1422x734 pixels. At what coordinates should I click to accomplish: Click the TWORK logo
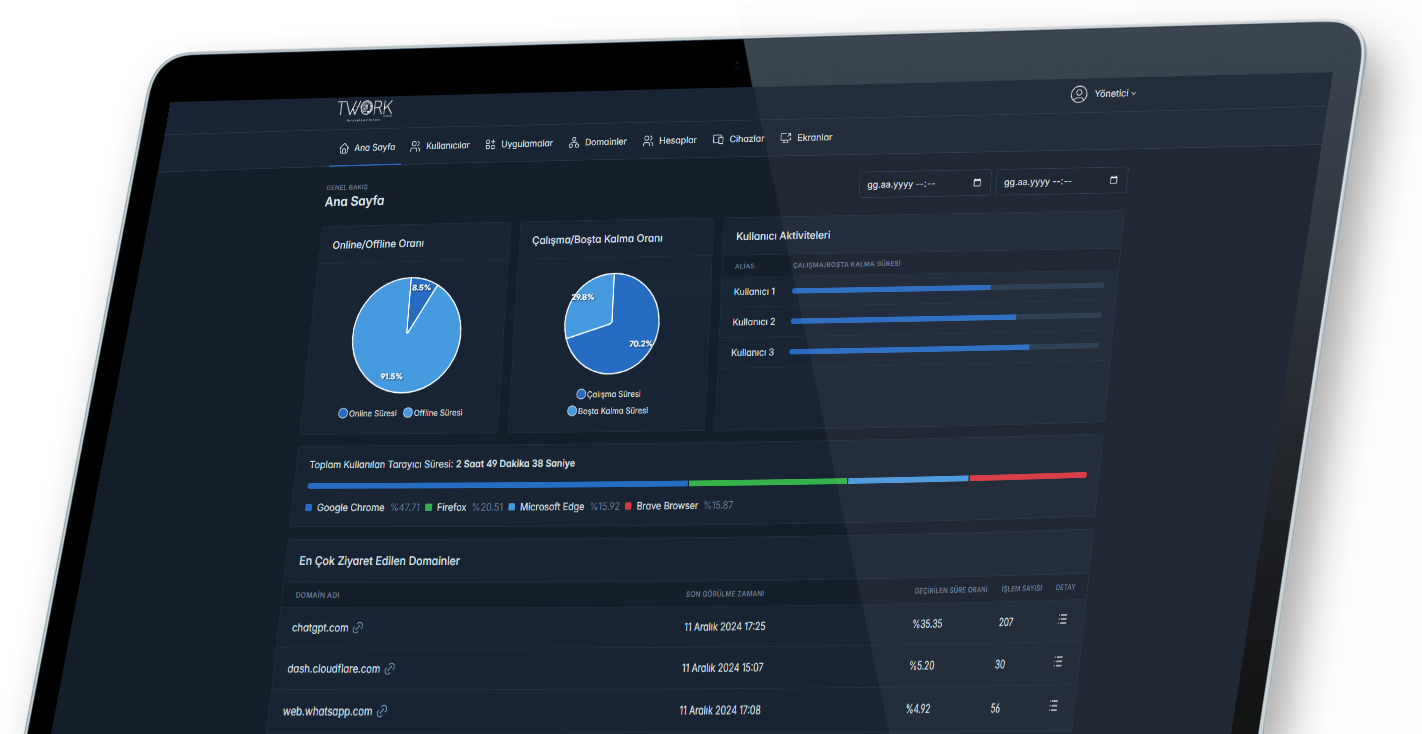(x=365, y=110)
